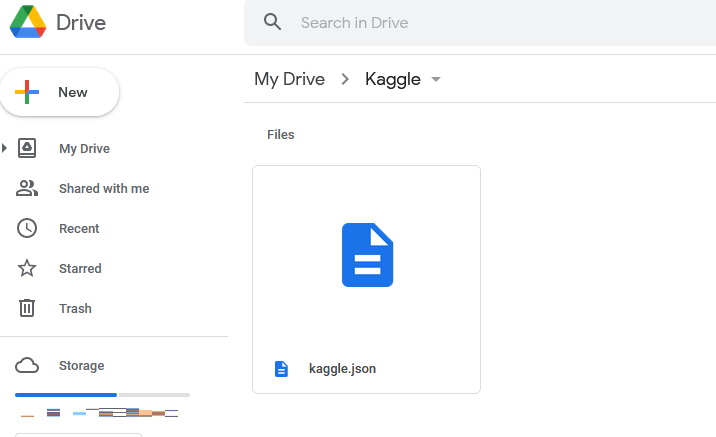
Task: Open the Storage page
Action: pos(81,365)
